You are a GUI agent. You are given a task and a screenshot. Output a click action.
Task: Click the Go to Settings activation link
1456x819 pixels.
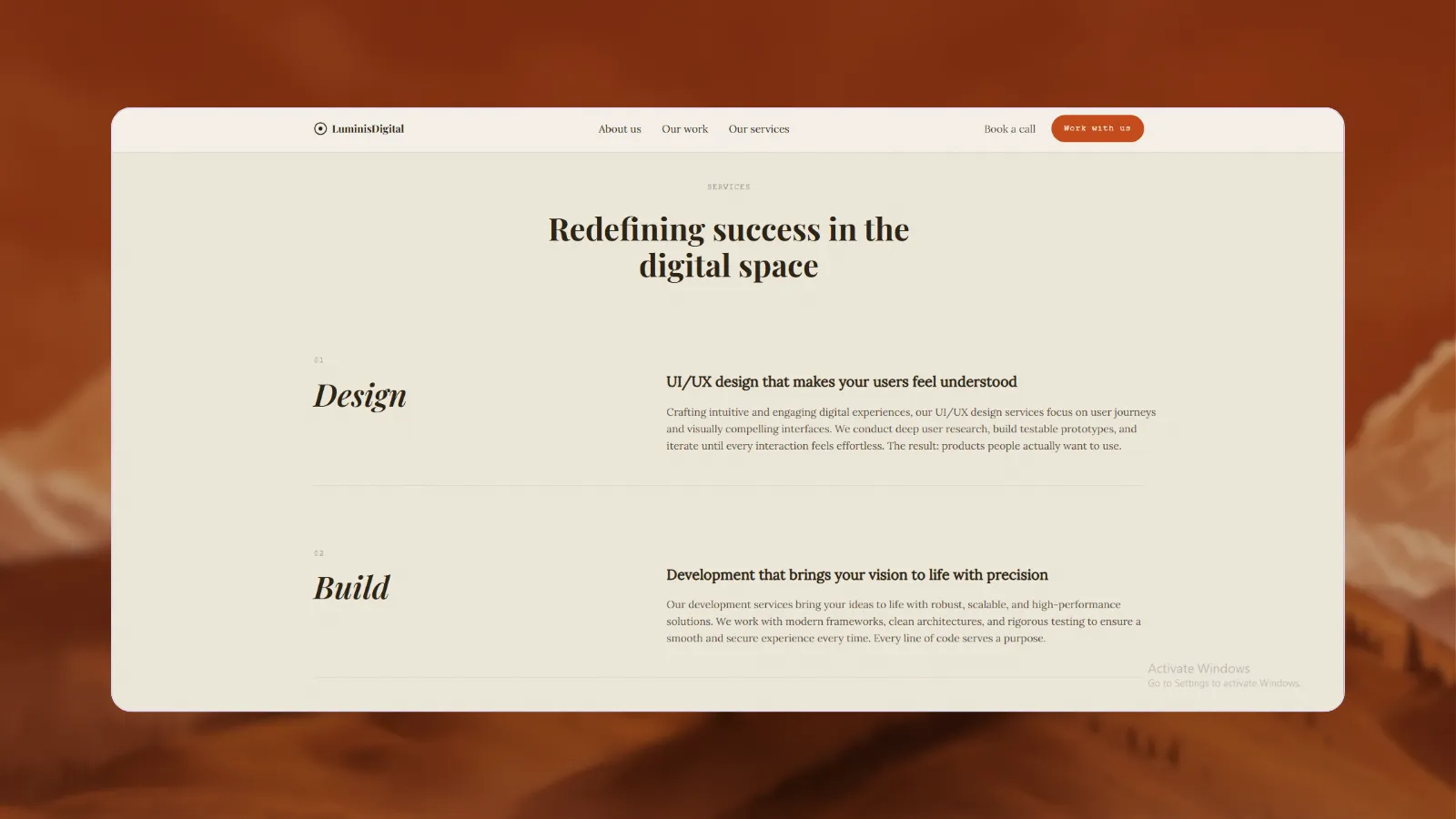pos(1222,682)
